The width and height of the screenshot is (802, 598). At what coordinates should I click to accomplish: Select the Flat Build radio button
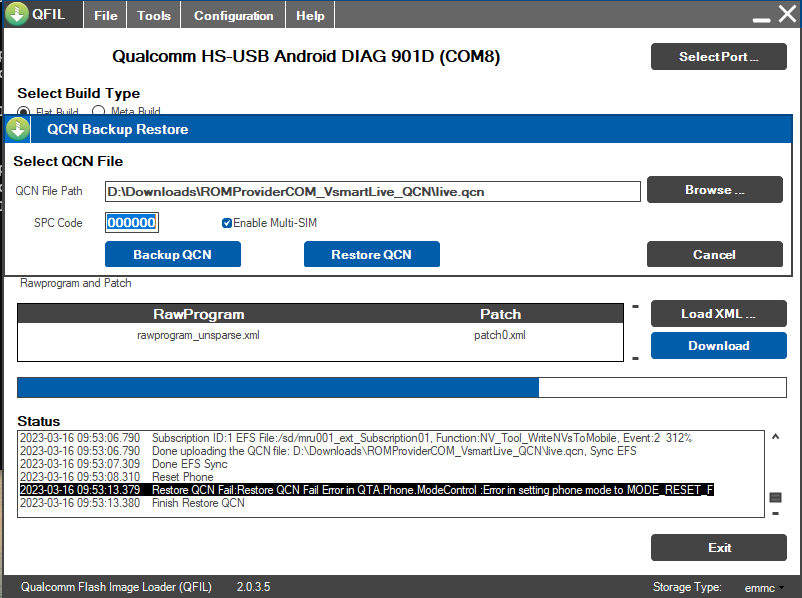click(24, 112)
